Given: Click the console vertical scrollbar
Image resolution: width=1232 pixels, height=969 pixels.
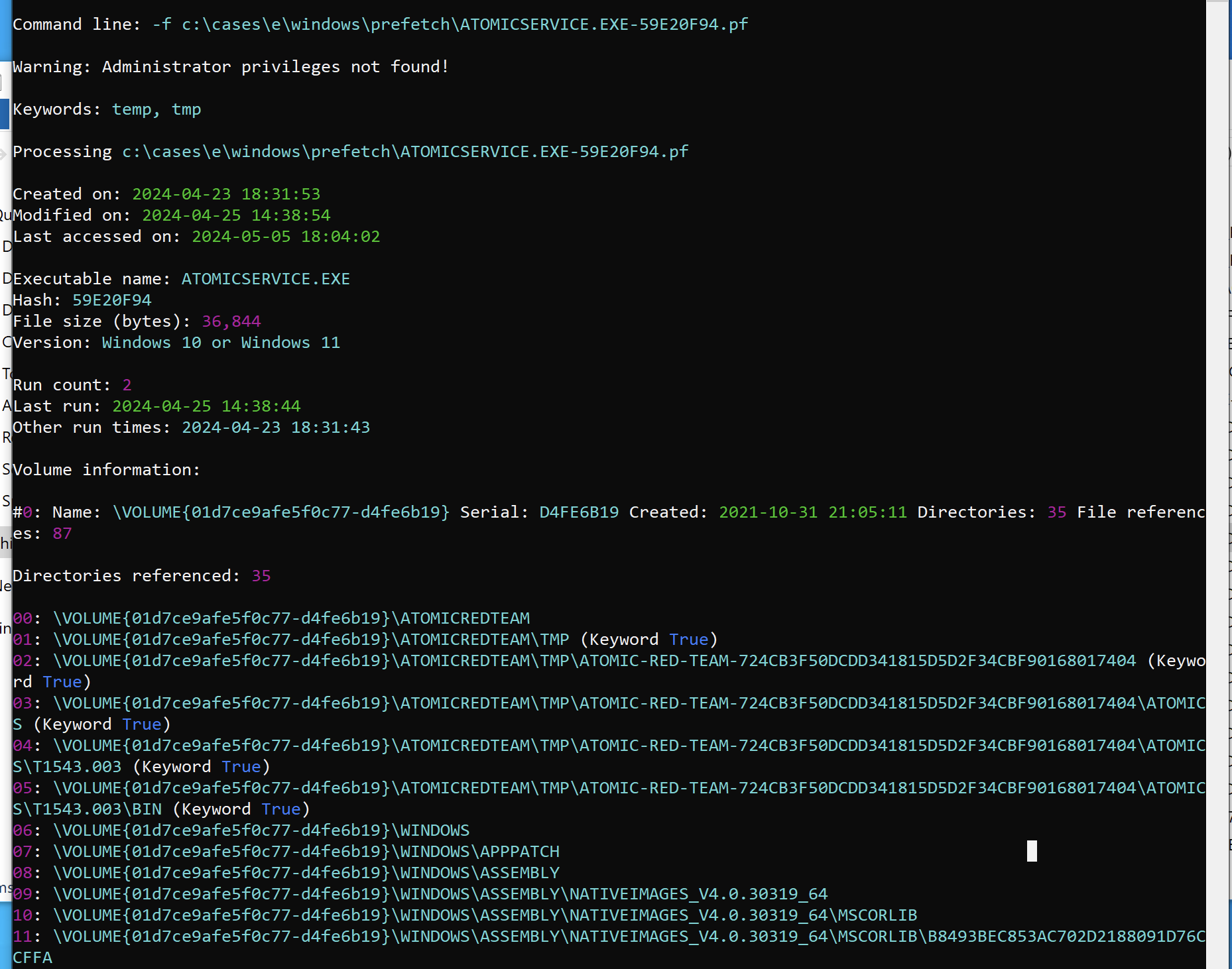Looking at the screenshot, I should (1217, 484).
